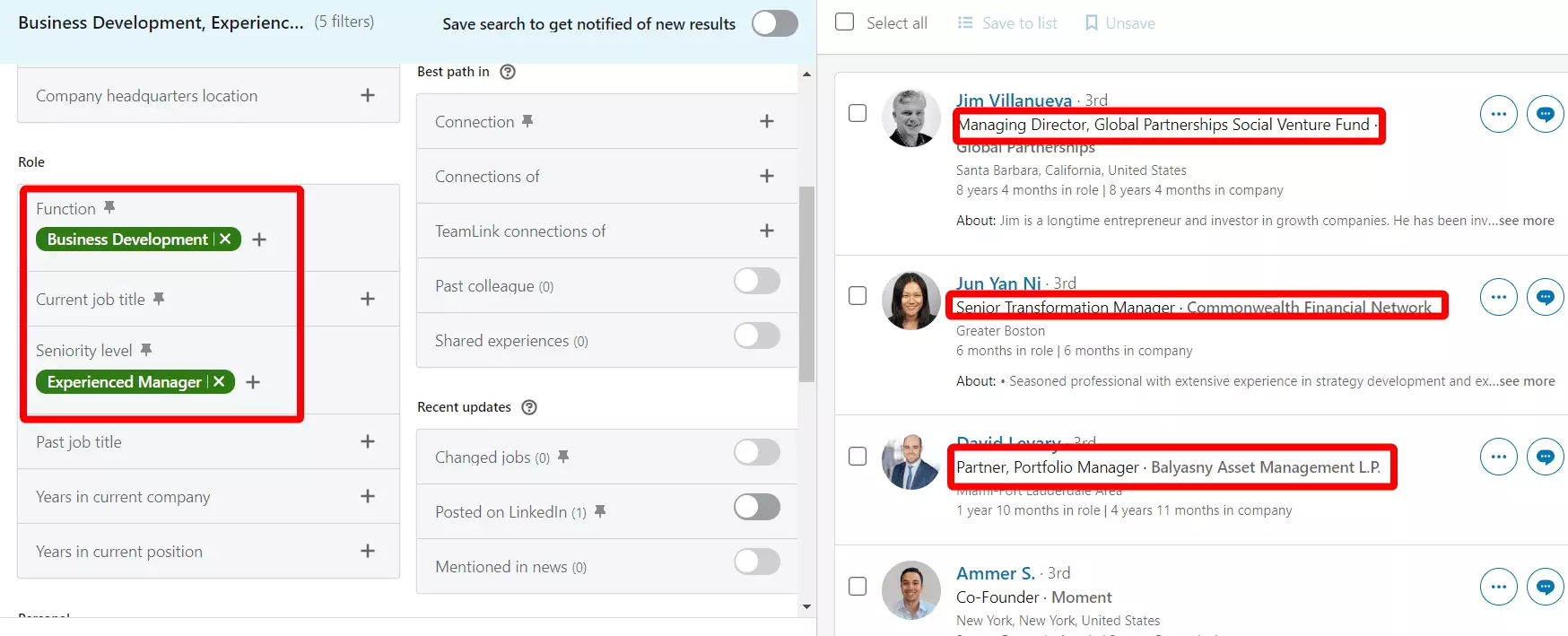Click the Save to list button

[1007, 23]
